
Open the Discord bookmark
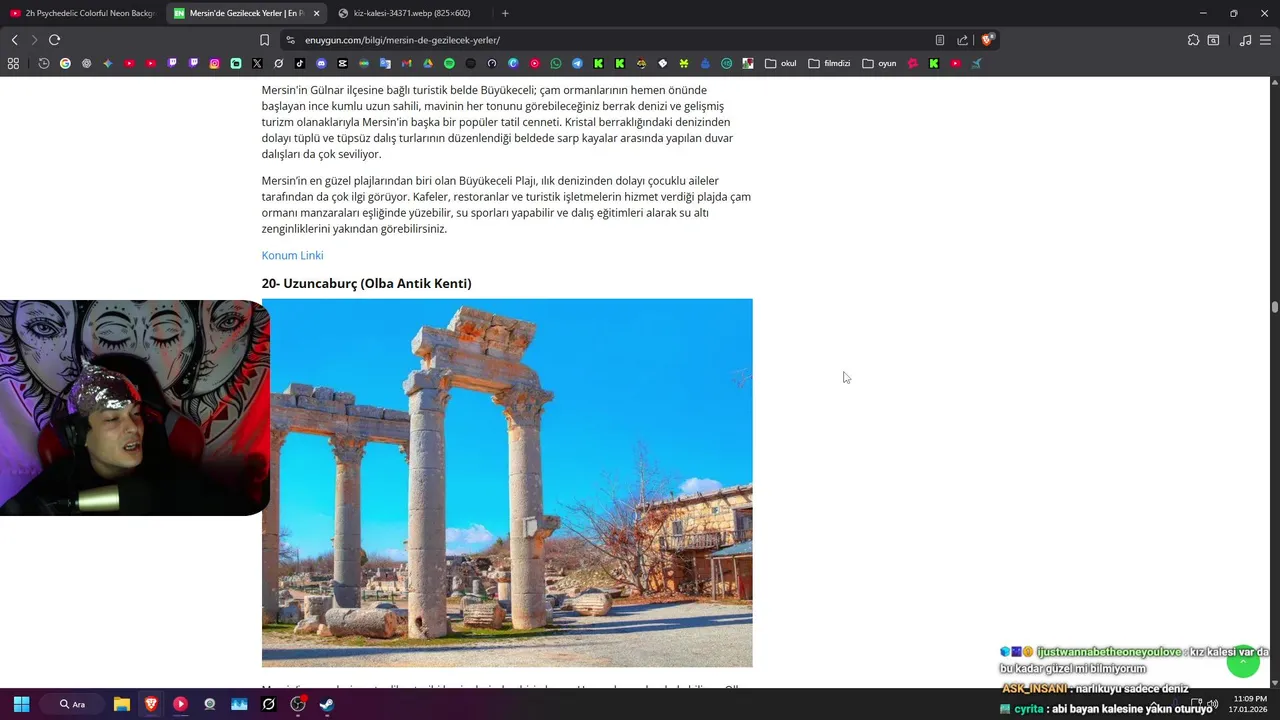click(x=321, y=63)
